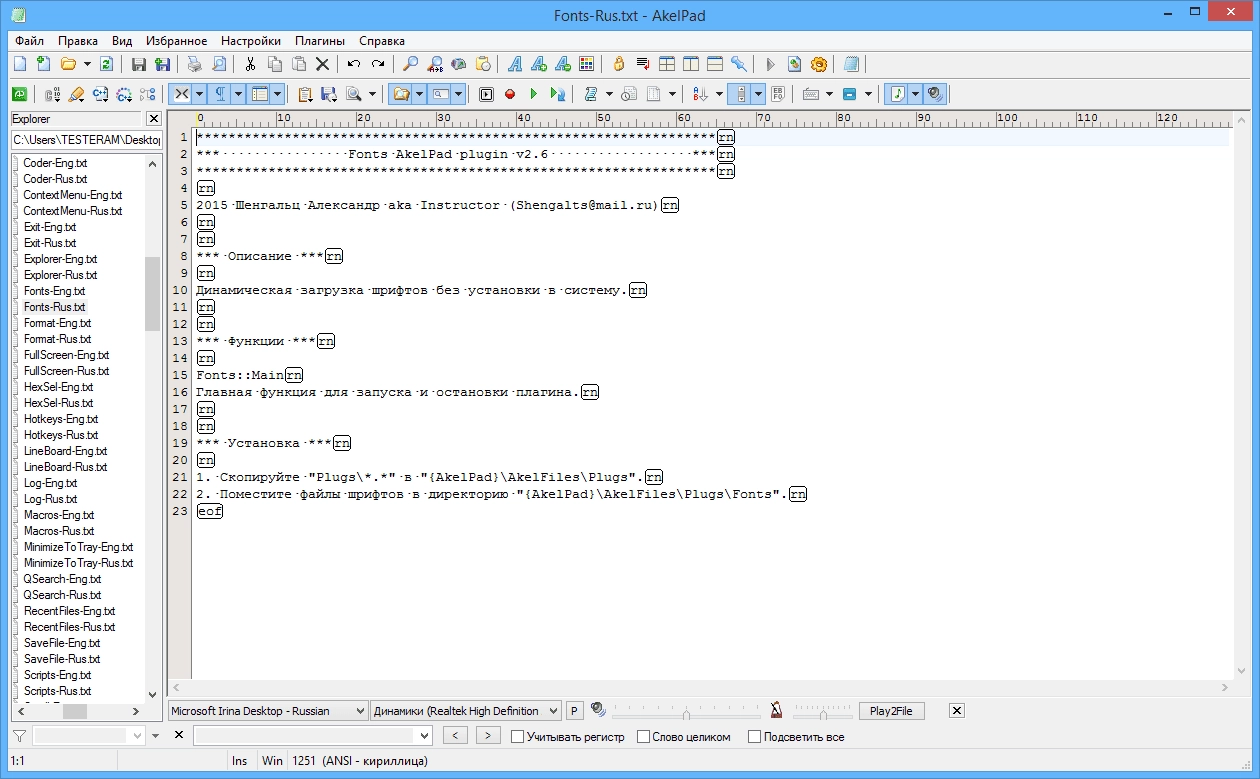
Task: Close the Explorer panel with its X button
Action: click(154, 119)
